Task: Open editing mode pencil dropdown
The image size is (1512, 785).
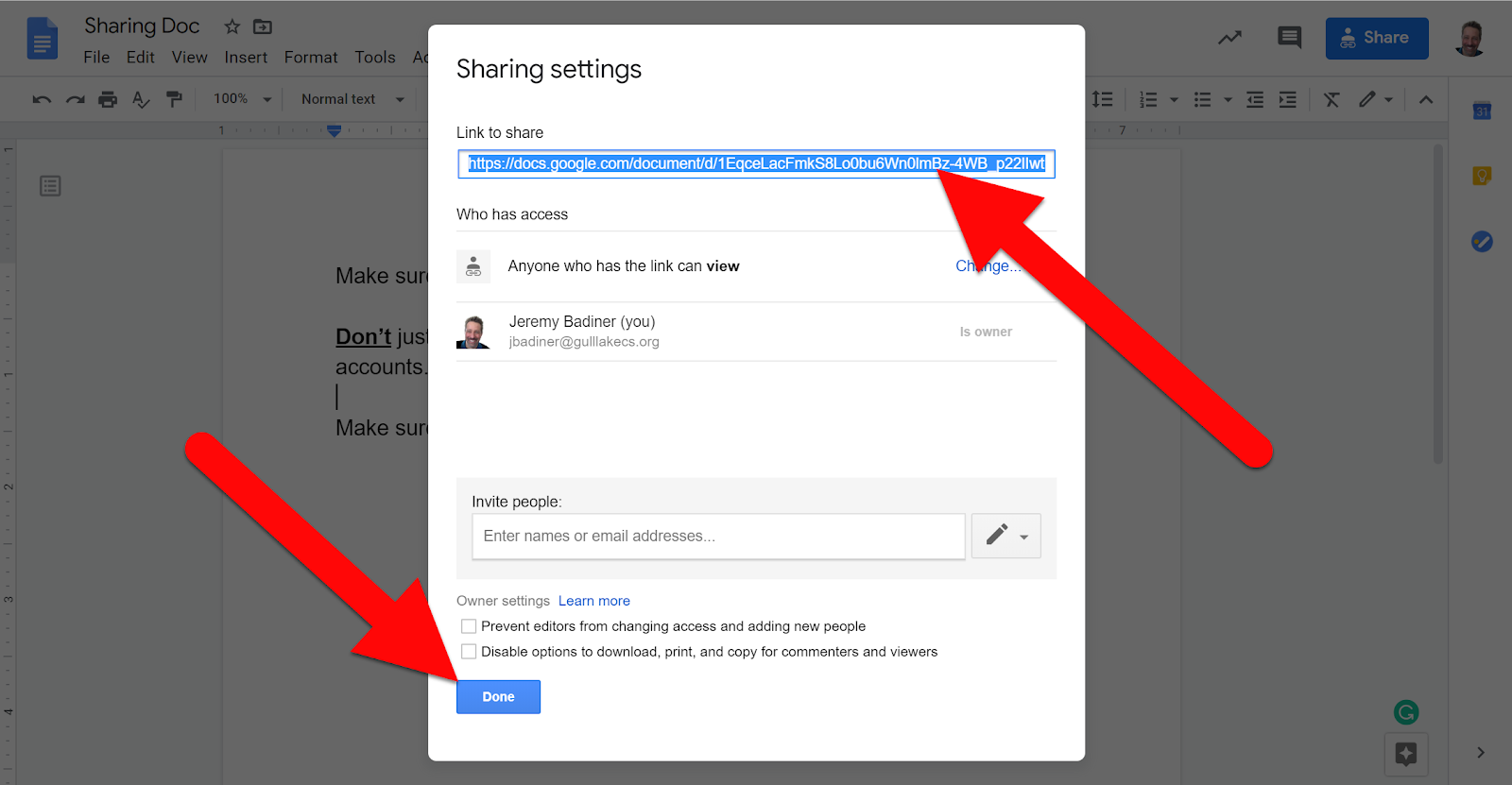Action: (1376, 99)
